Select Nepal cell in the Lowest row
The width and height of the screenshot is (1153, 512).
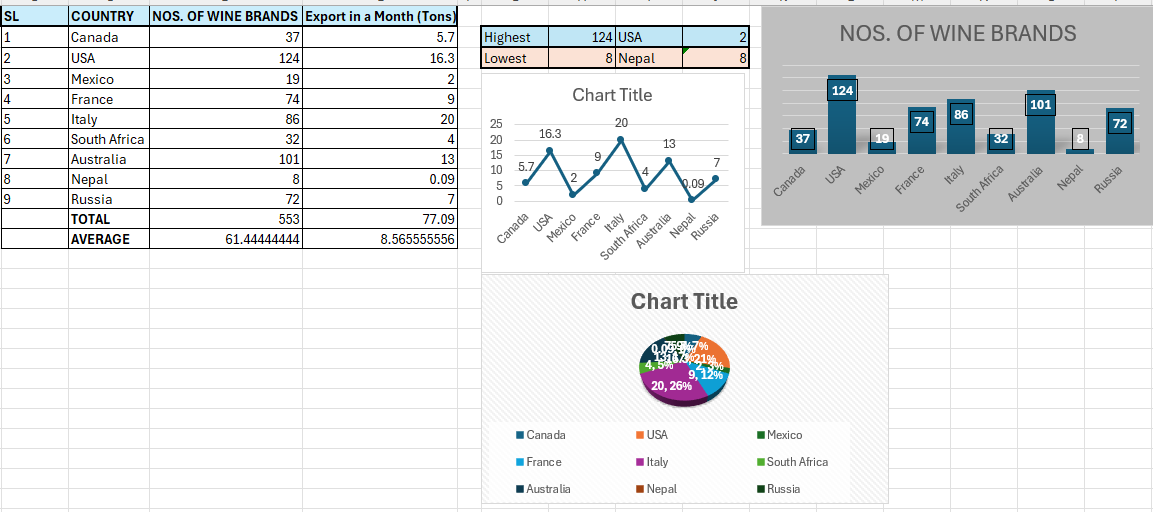point(649,58)
